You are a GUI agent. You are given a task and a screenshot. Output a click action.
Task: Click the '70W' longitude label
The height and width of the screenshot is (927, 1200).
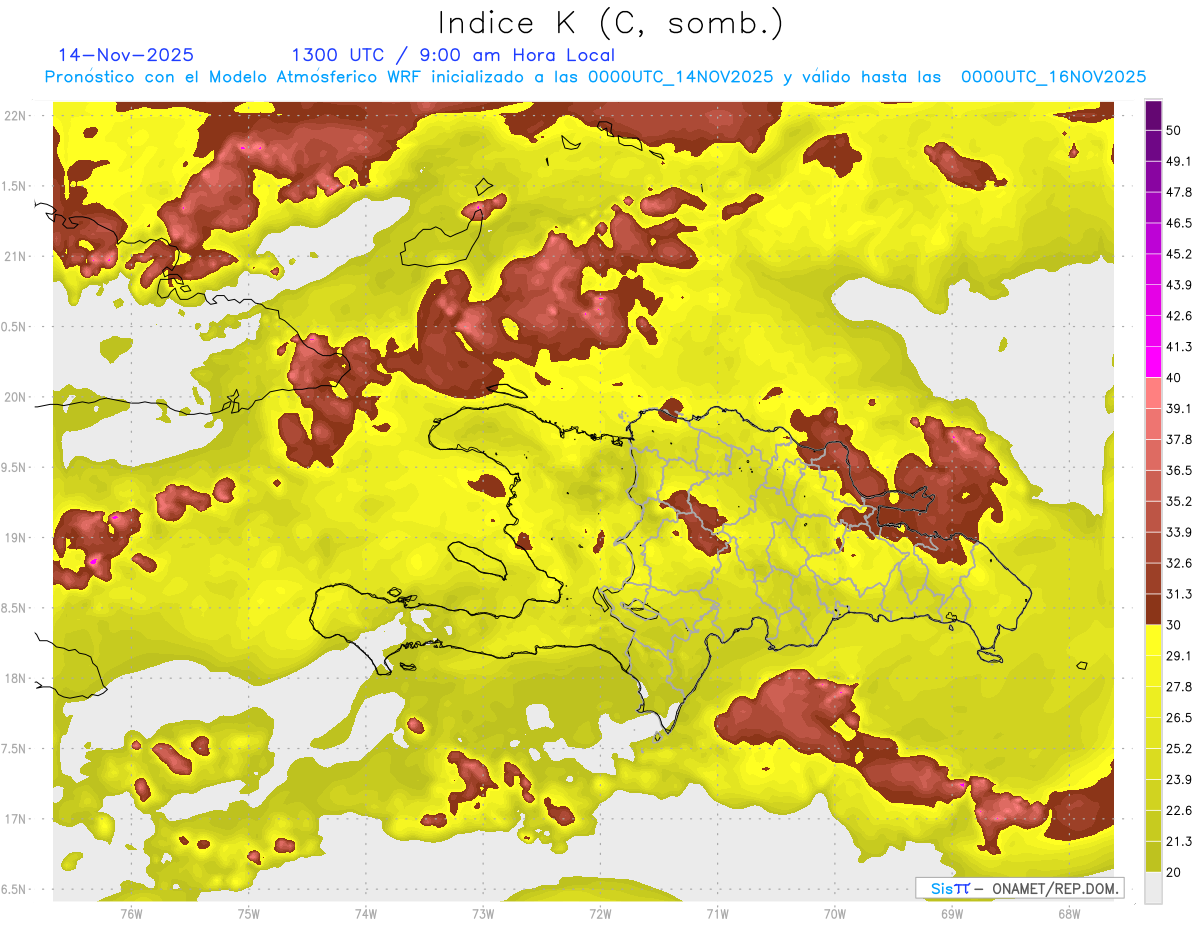click(x=835, y=913)
